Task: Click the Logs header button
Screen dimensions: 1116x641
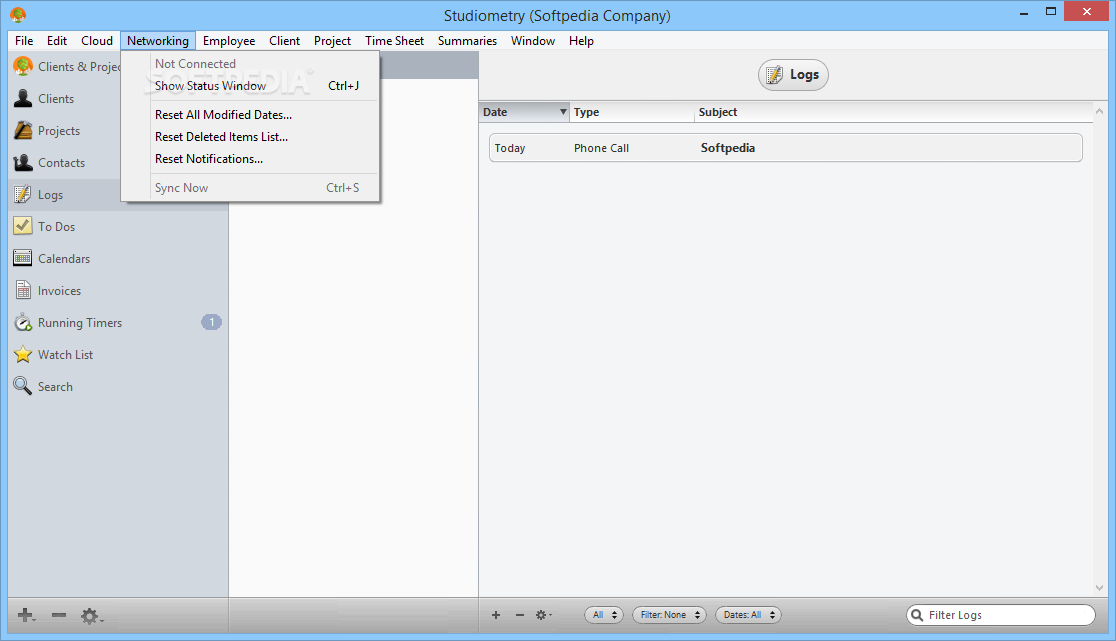Action: pos(794,75)
